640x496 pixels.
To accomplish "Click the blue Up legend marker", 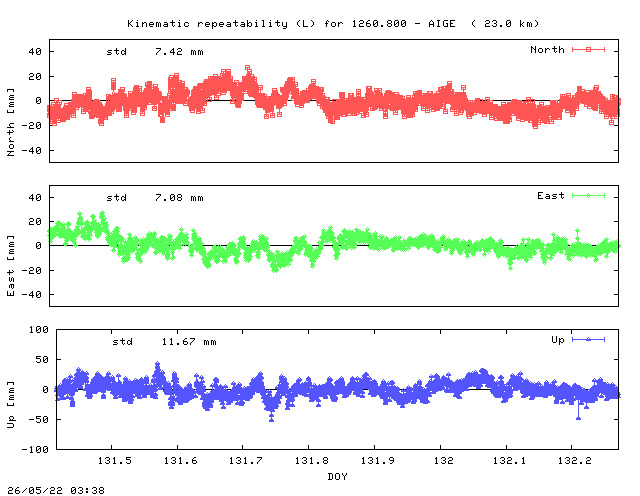I will 588,339.
